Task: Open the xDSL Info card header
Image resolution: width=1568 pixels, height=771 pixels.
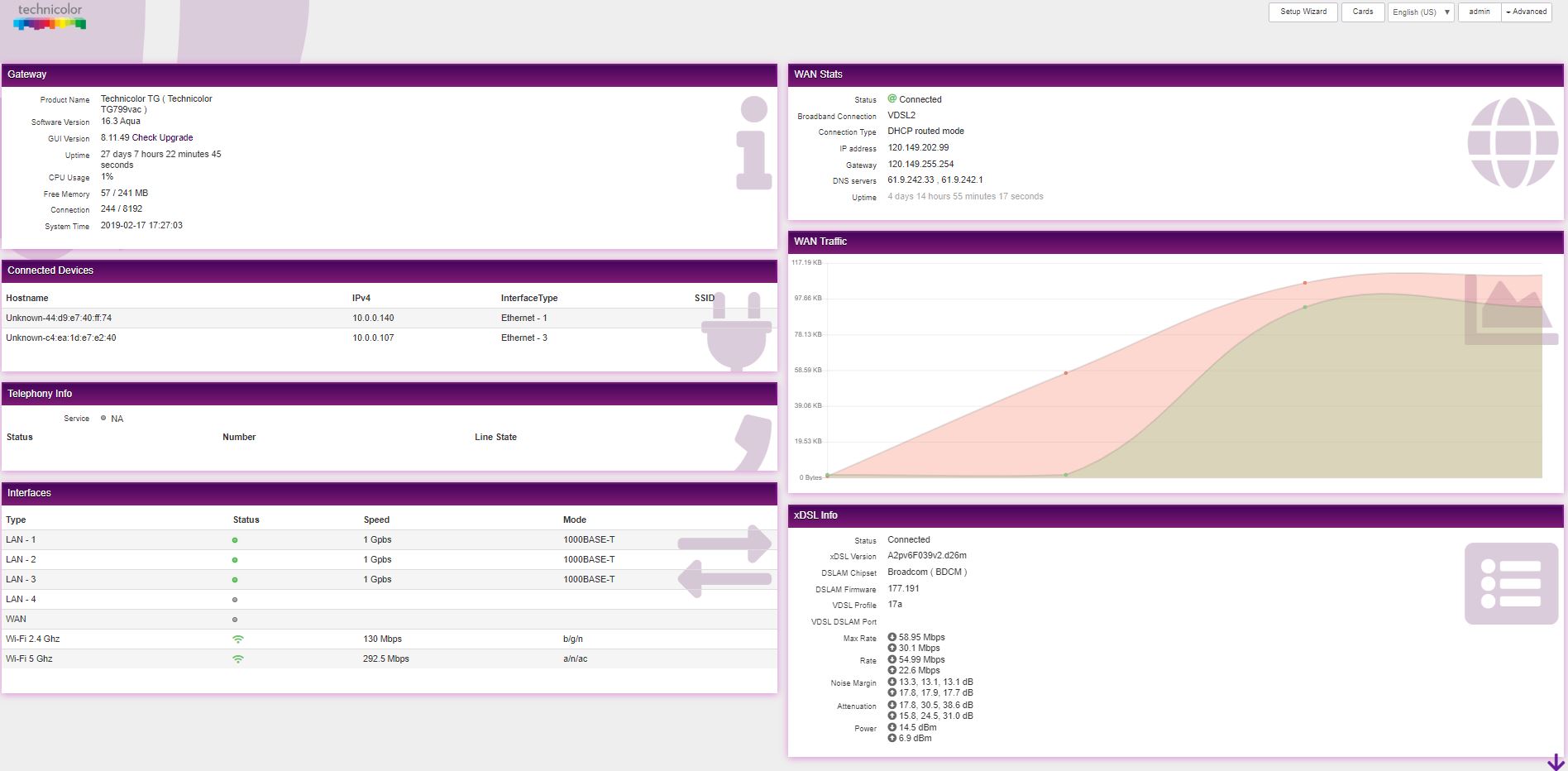Action: (x=1175, y=515)
